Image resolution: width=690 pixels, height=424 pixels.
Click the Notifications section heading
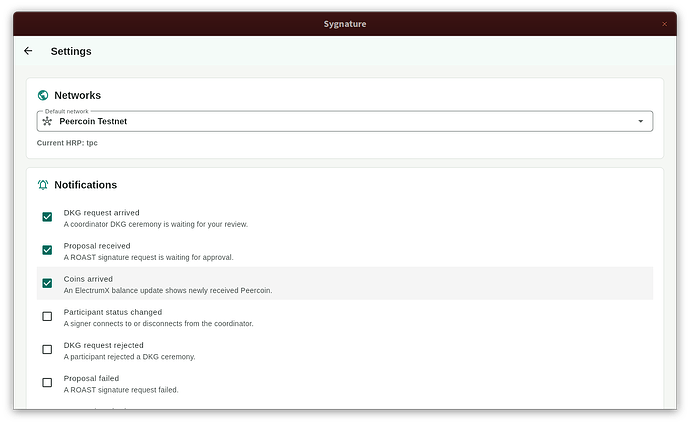pos(85,185)
